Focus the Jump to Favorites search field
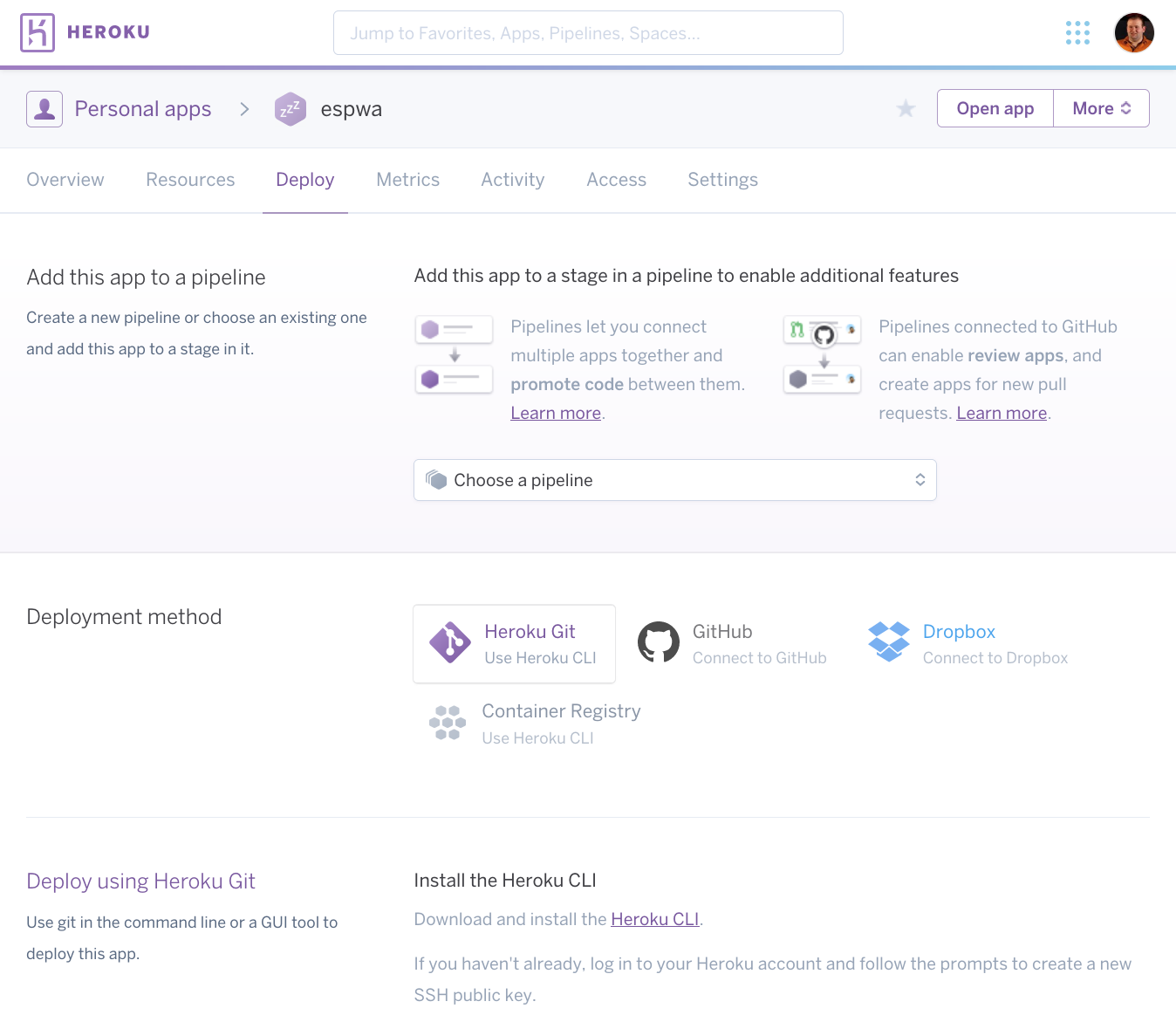The width and height of the screenshot is (1176, 1022). (588, 33)
